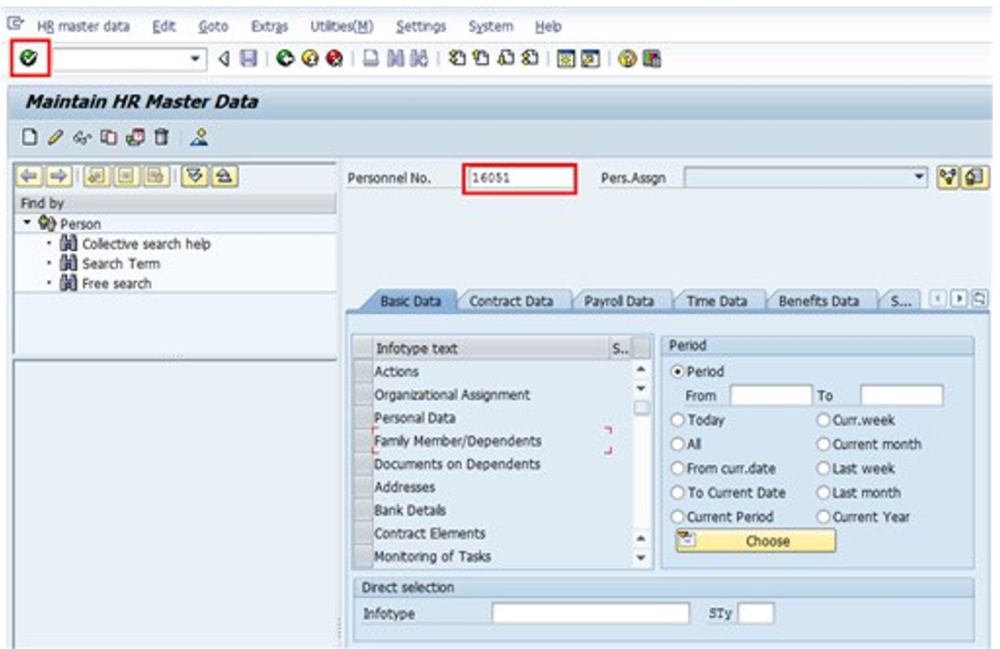The image size is (1000, 649).
Task: Select the All radio button
Action: [678, 444]
